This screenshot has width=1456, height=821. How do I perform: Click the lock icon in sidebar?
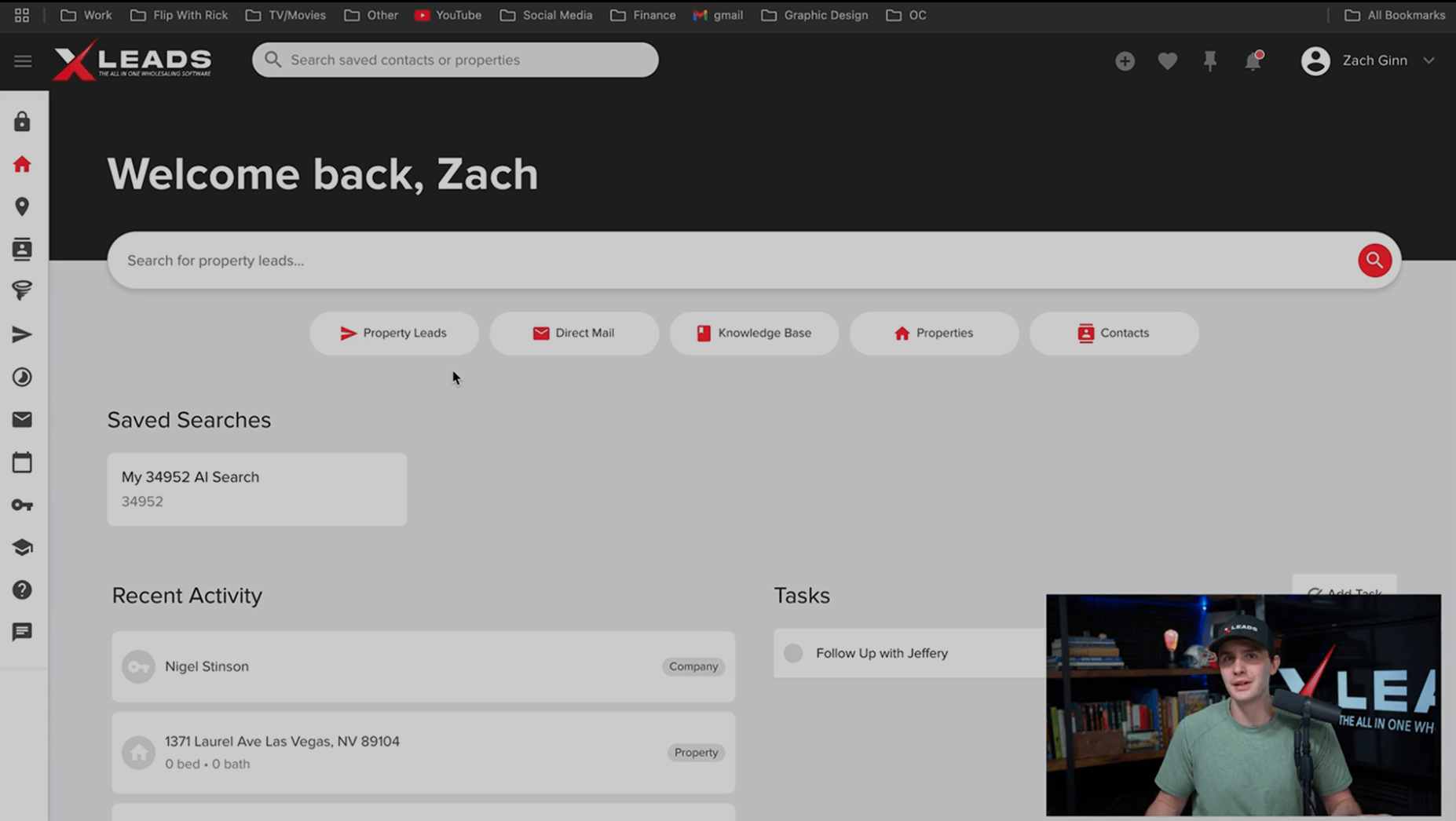tap(22, 122)
